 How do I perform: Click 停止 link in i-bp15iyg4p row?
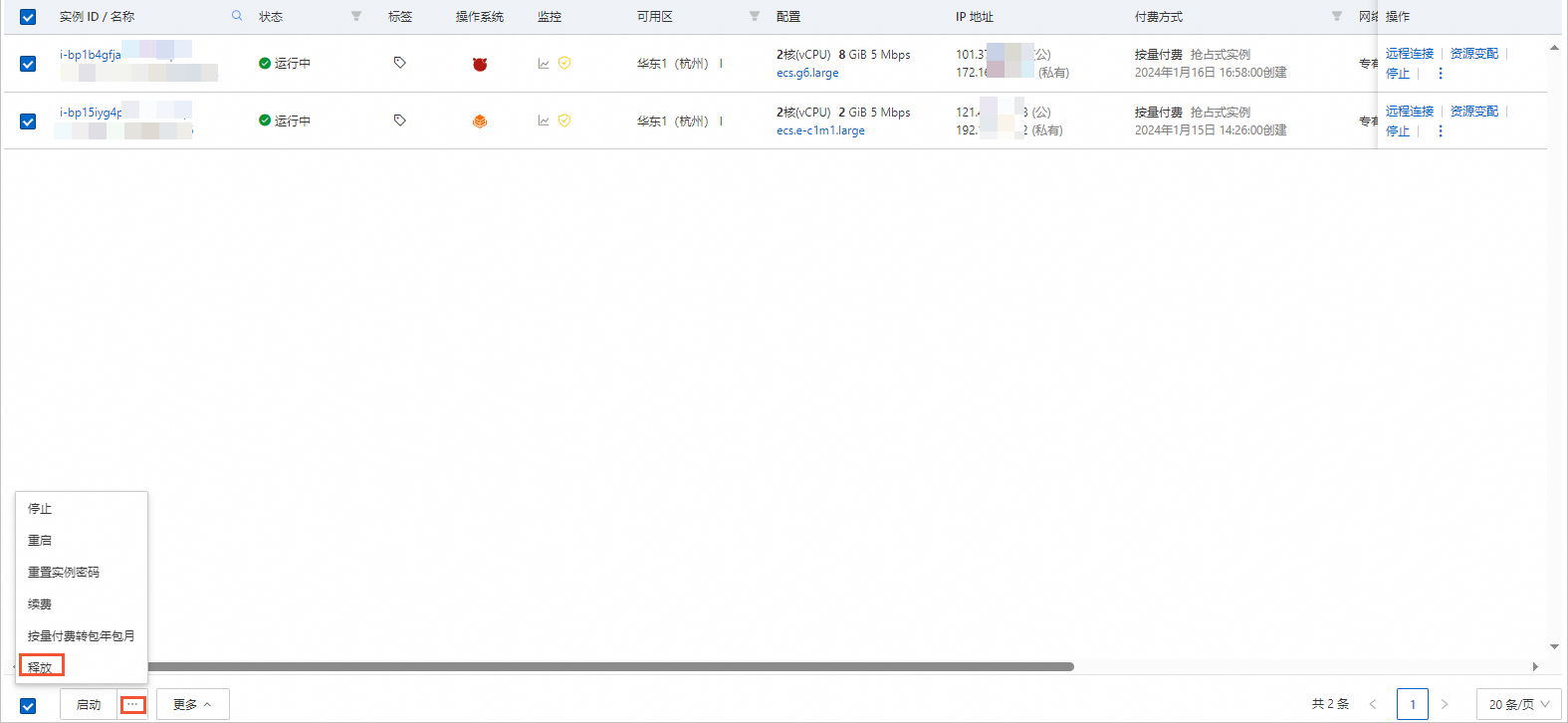(x=1398, y=131)
